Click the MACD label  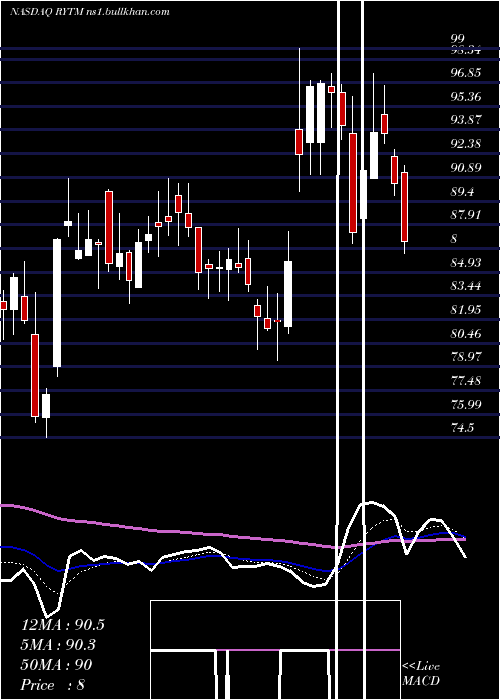421,681
